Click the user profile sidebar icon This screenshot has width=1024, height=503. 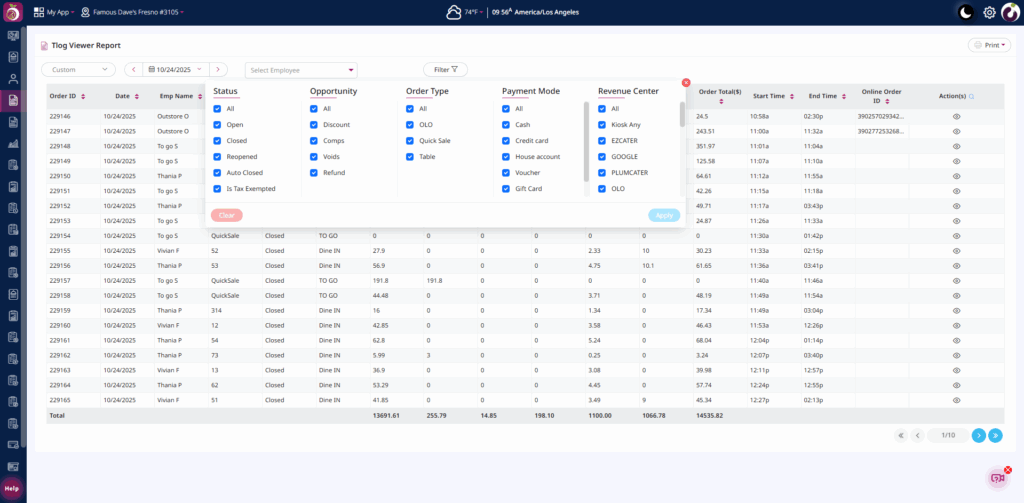[x=13, y=78]
